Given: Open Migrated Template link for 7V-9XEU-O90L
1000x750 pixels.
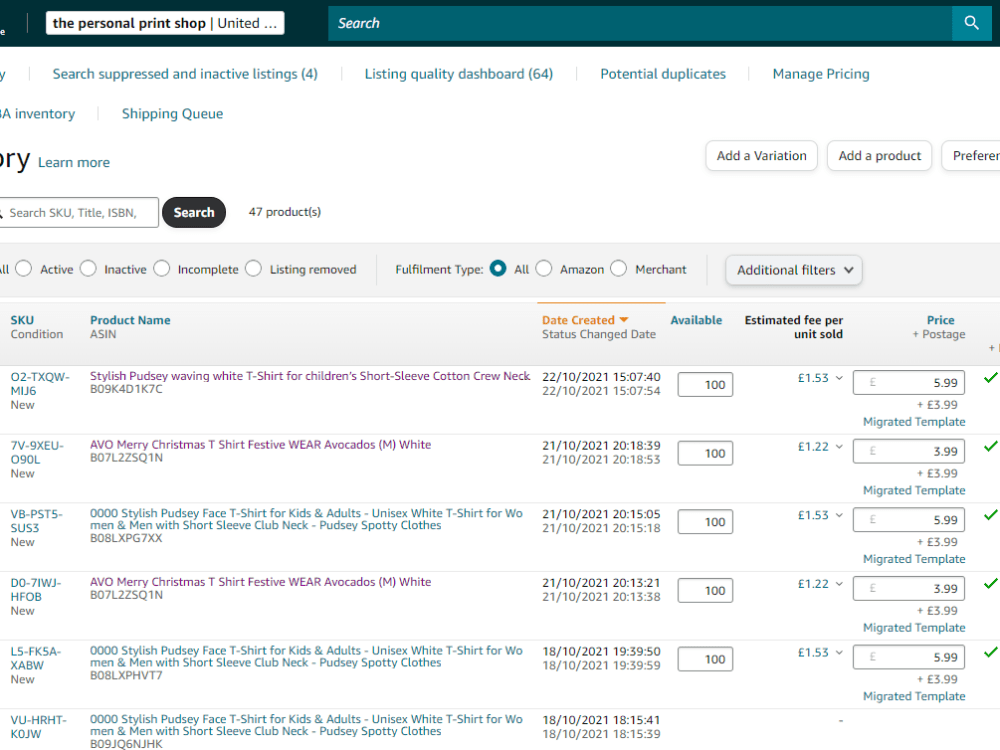Looking at the screenshot, I should point(914,490).
